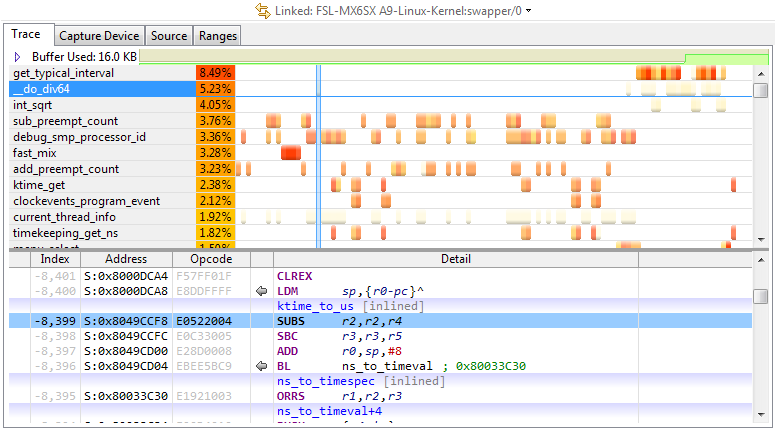775x431 pixels.
Task: Click the buffer usage bar
Action: [x=455, y=57]
